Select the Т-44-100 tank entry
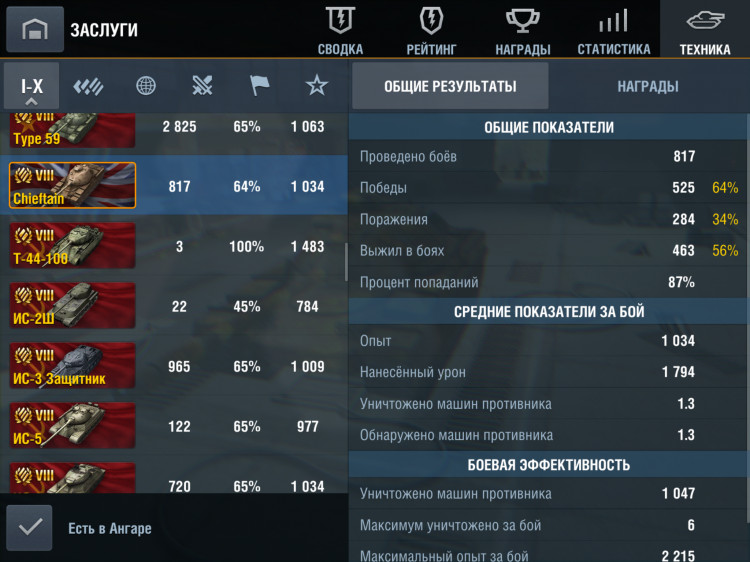750x562 pixels. click(174, 245)
